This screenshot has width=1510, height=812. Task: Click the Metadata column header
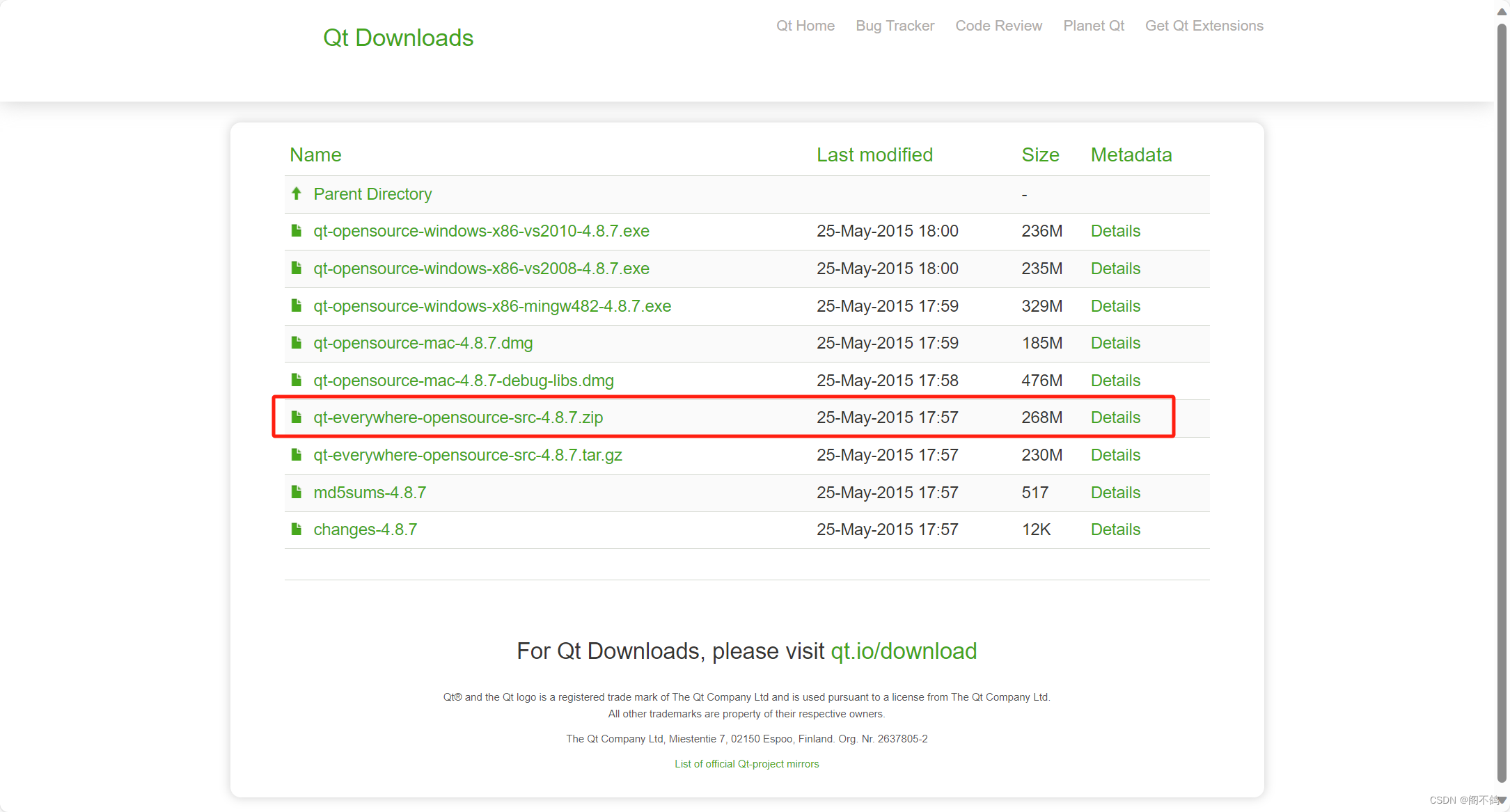pos(1131,155)
